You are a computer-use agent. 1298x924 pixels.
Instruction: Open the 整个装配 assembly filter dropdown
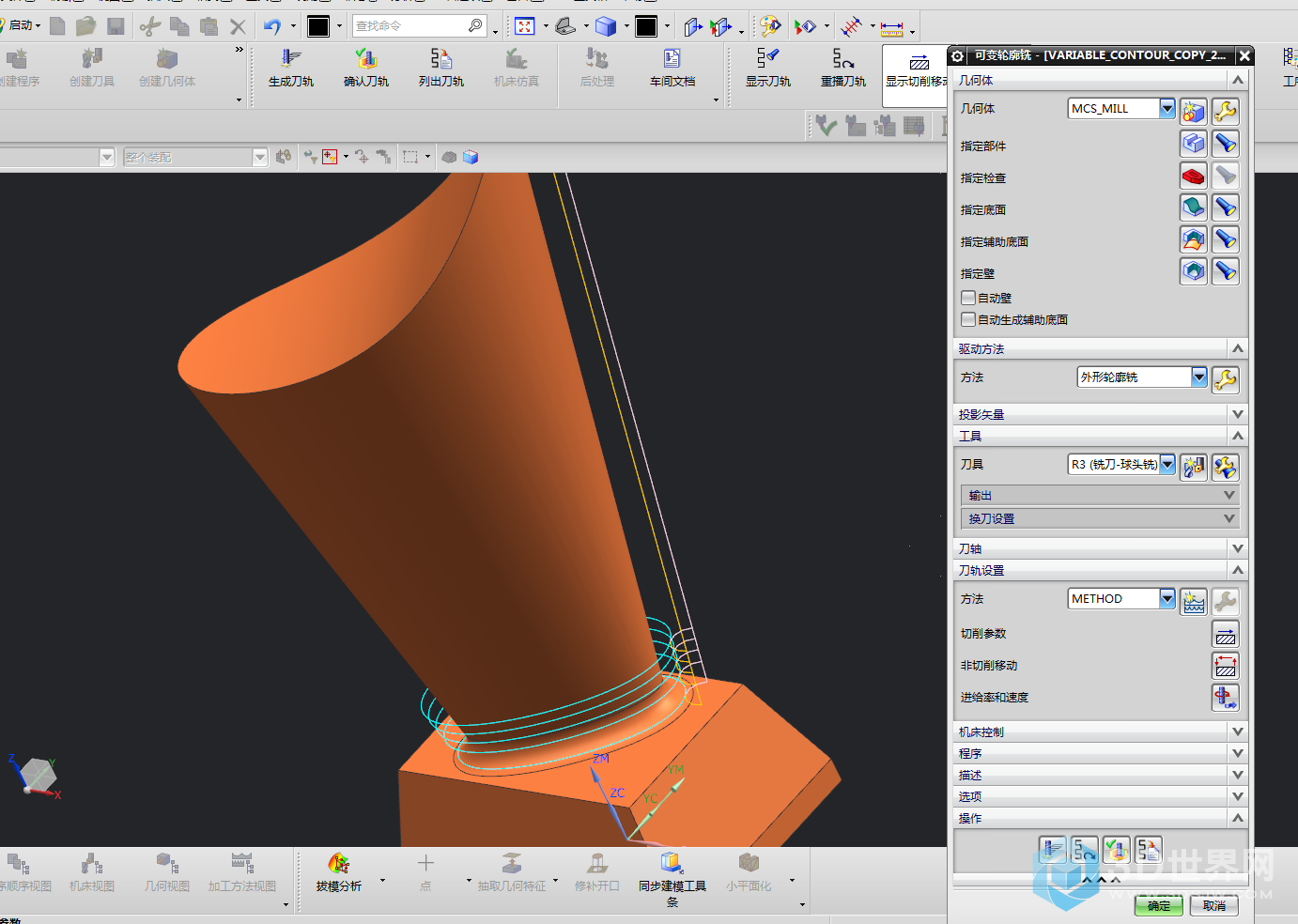coord(260,158)
